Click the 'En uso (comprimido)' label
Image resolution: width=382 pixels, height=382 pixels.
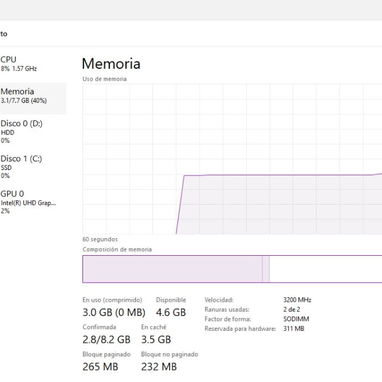tap(112, 300)
